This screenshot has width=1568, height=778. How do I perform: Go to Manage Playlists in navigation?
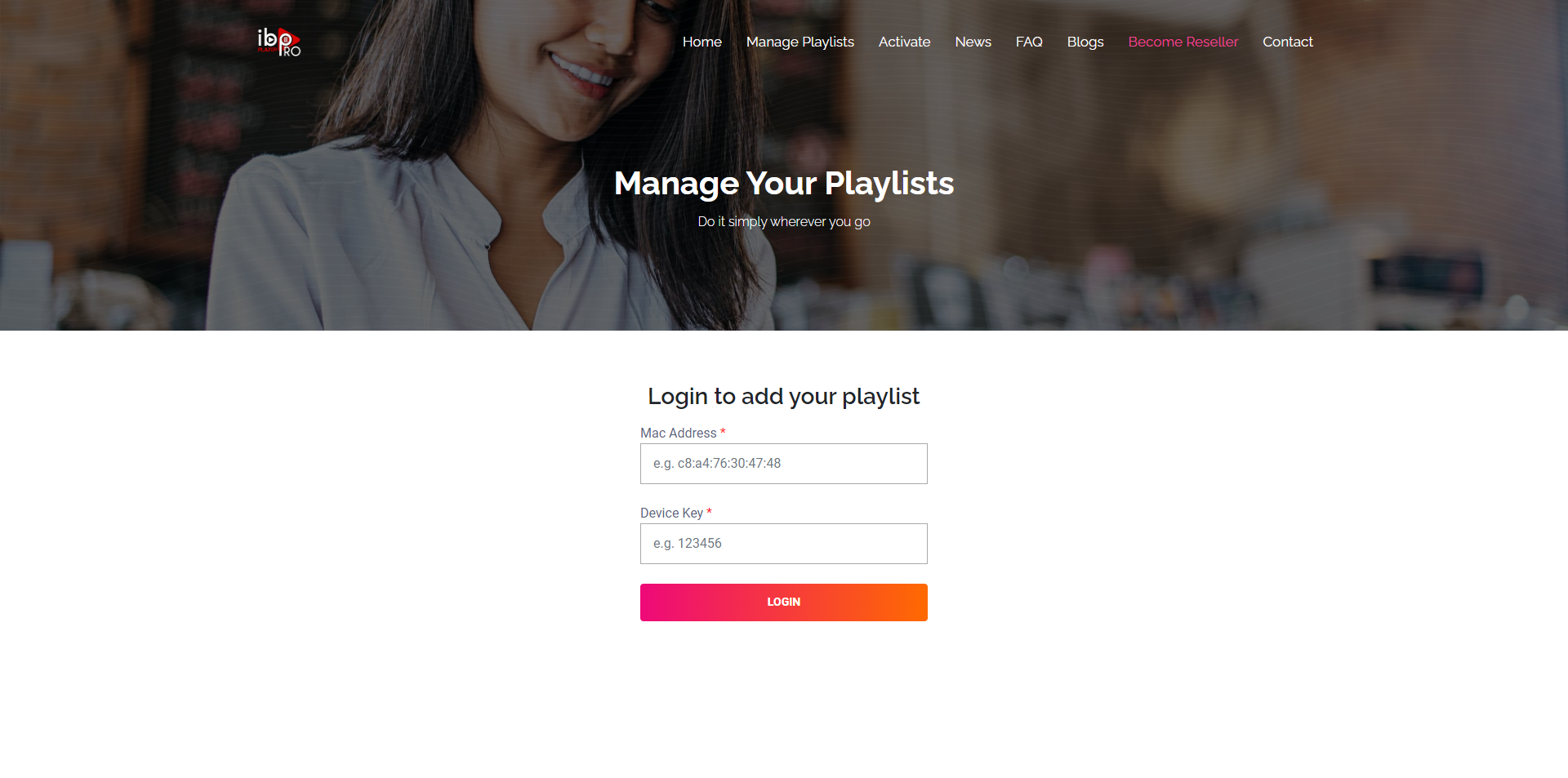pos(800,42)
